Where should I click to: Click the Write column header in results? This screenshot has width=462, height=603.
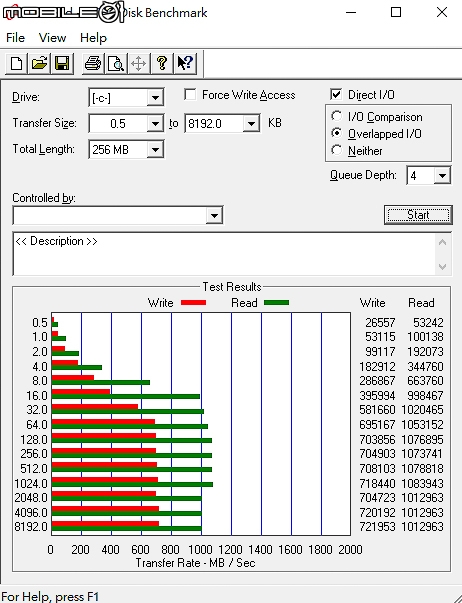pyautogui.click(x=372, y=303)
